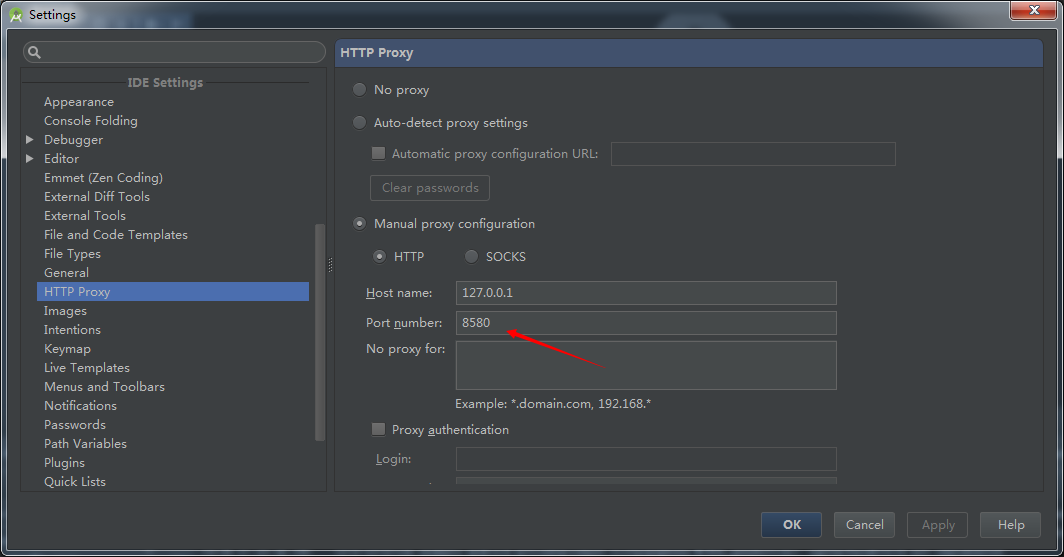Enable the Proxy authentication checkbox
1064x557 pixels.
[x=379, y=429]
